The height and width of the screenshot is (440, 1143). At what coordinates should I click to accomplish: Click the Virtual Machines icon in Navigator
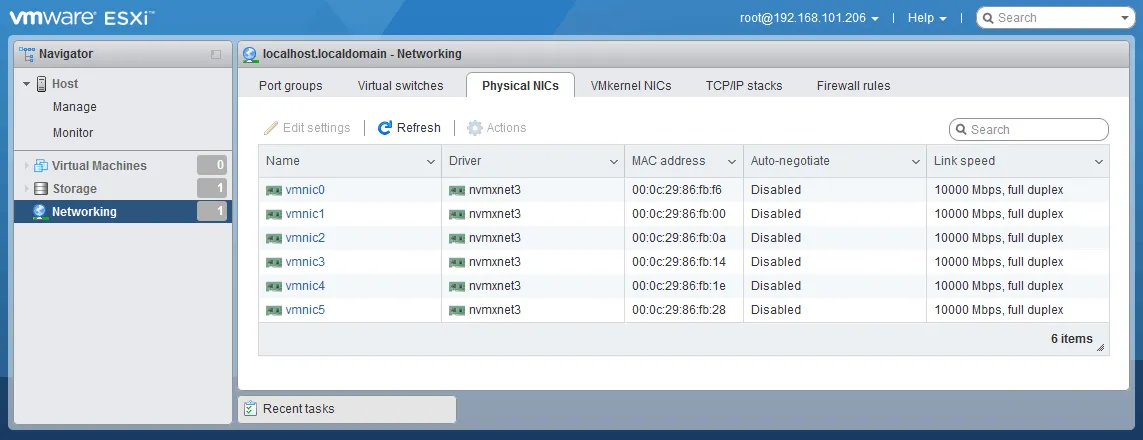pyautogui.click(x=41, y=166)
